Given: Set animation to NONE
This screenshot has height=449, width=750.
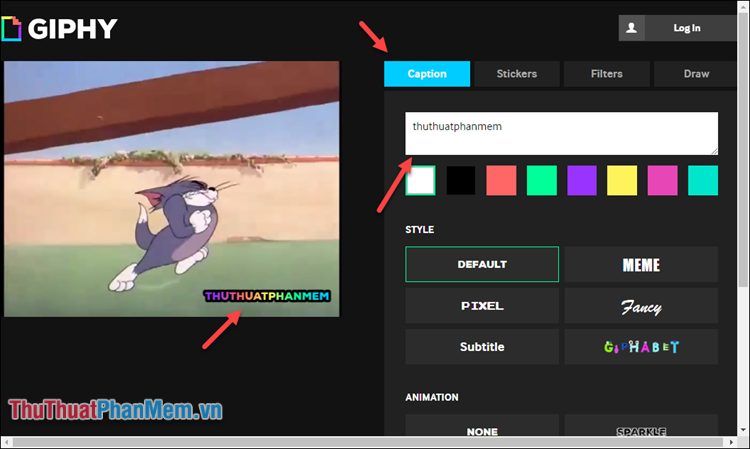Looking at the screenshot, I should click(482, 426).
